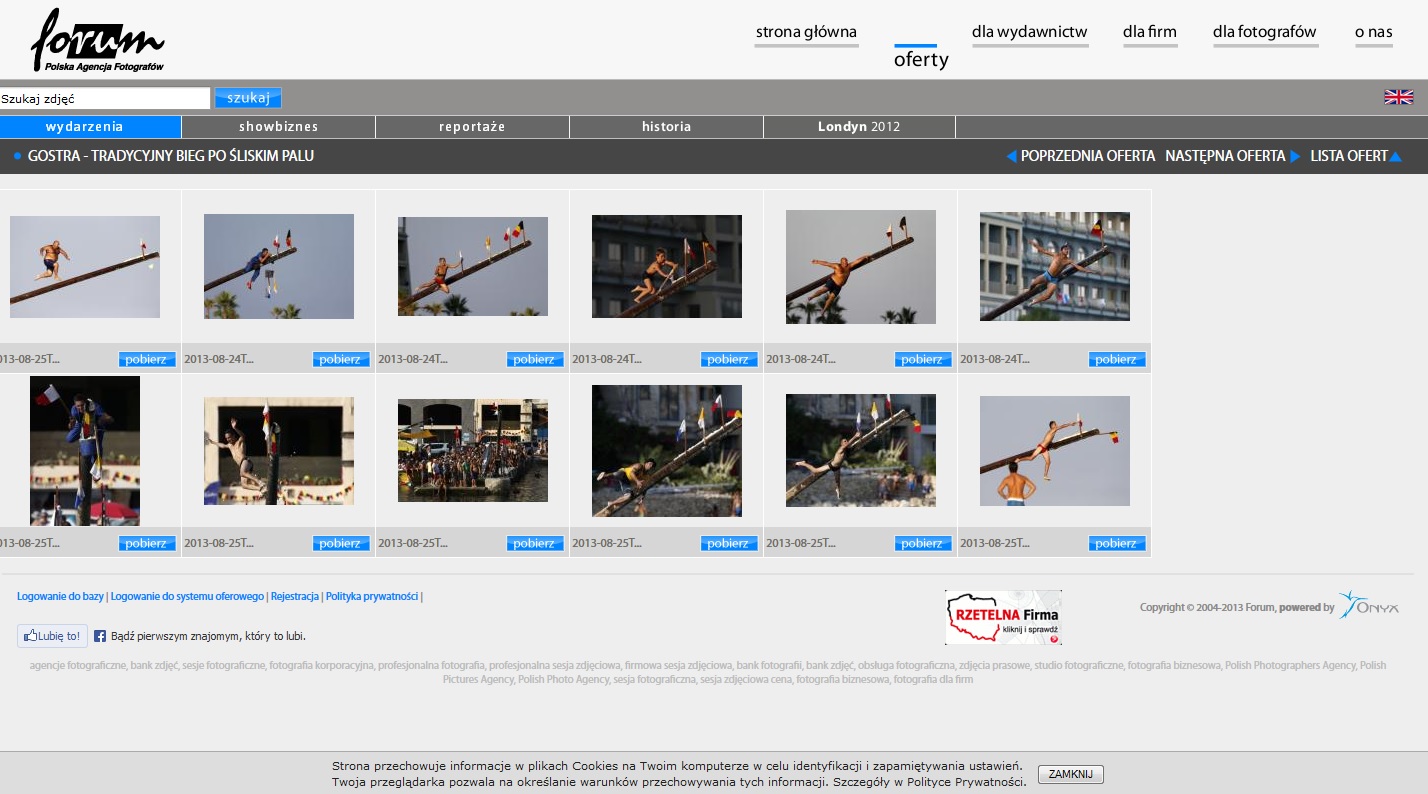Open the 'reportaże' category tab
Image resolution: width=1428 pixels, height=794 pixels.
472,127
